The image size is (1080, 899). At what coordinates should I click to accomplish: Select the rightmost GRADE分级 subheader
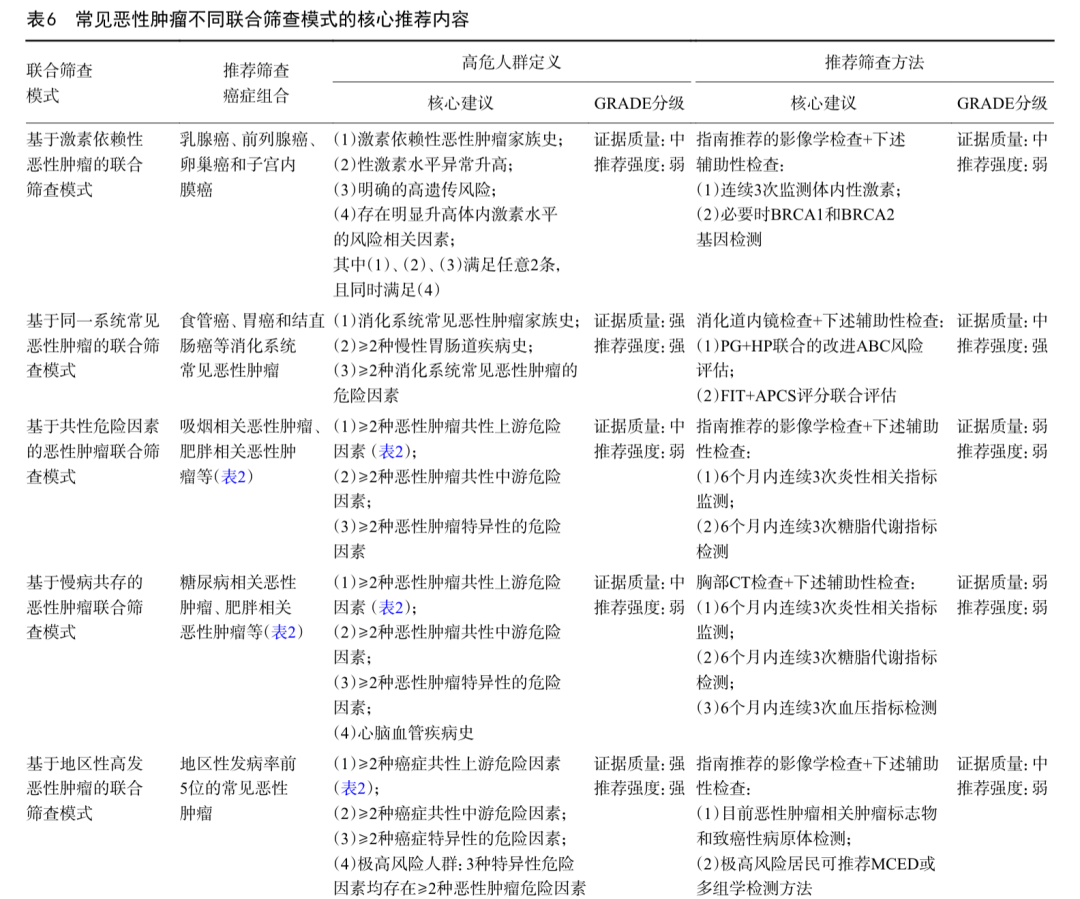click(x=1001, y=103)
